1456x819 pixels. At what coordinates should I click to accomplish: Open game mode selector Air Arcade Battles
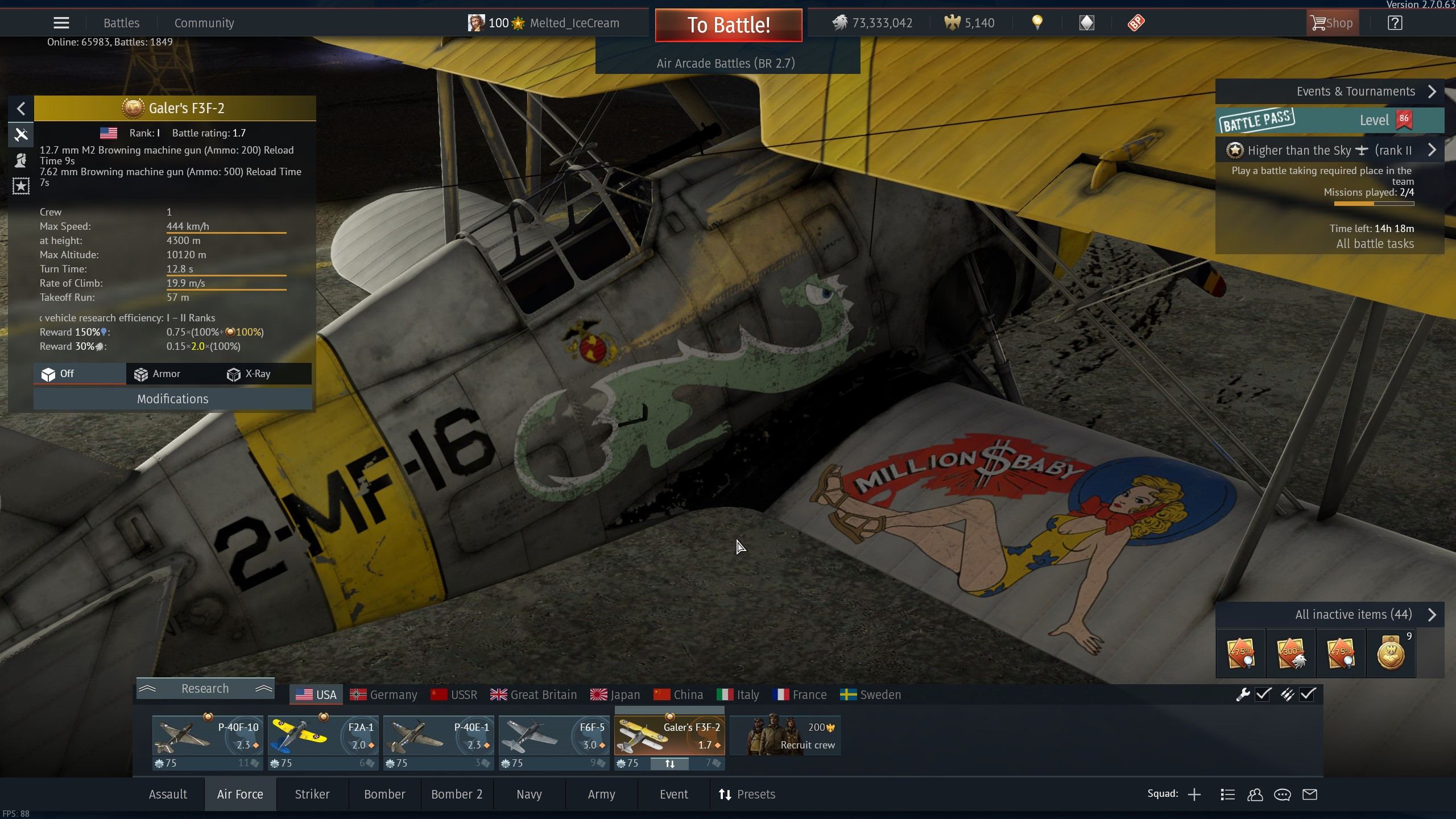(726, 63)
